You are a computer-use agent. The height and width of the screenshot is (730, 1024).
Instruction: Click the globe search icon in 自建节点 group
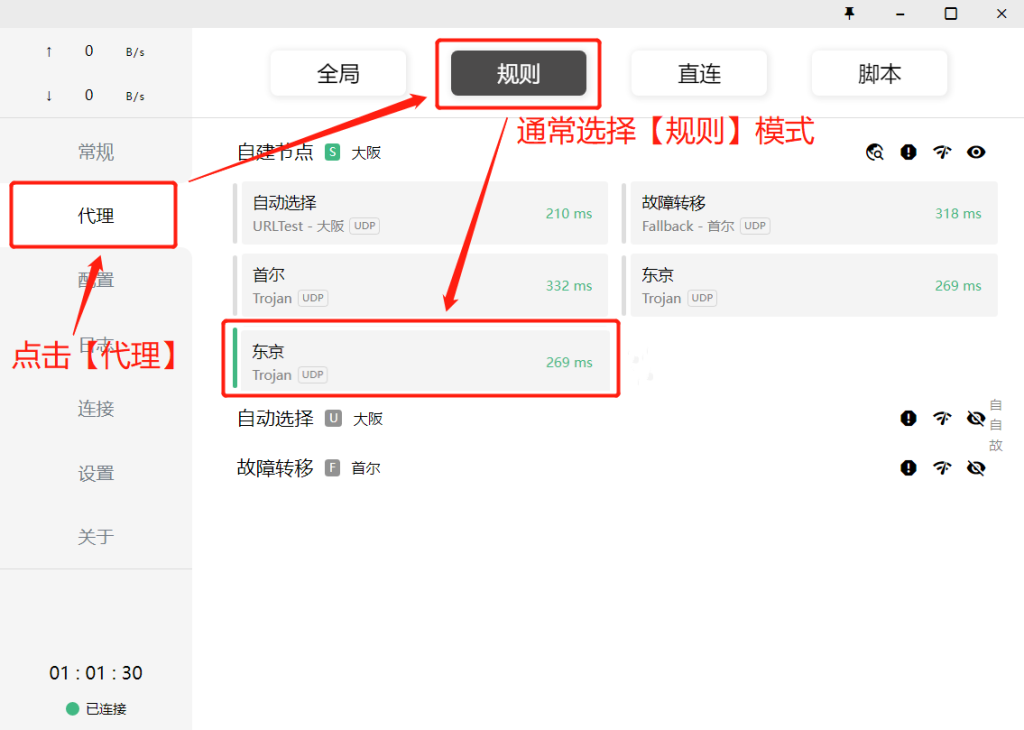point(874,152)
